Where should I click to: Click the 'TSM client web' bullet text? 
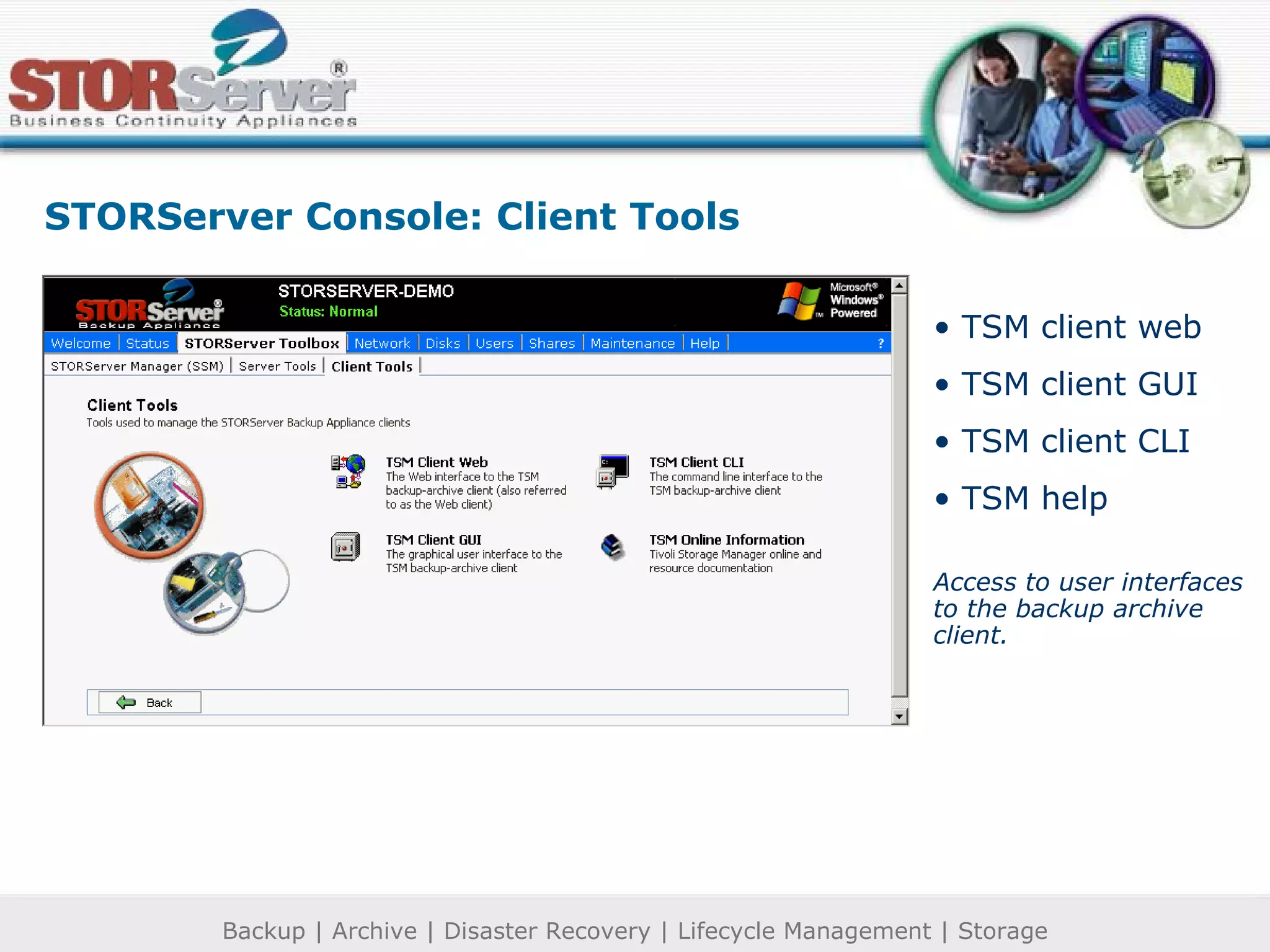1081,327
